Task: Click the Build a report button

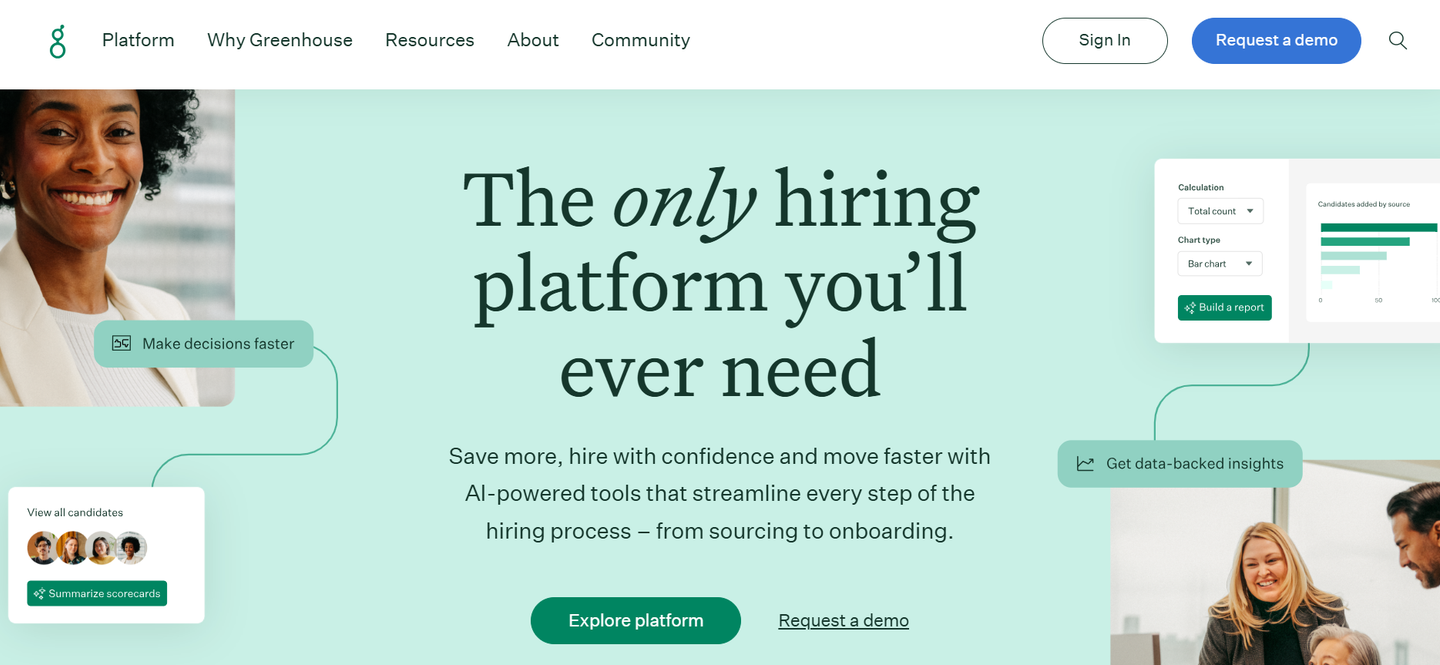Action: (x=1225, y=308)
